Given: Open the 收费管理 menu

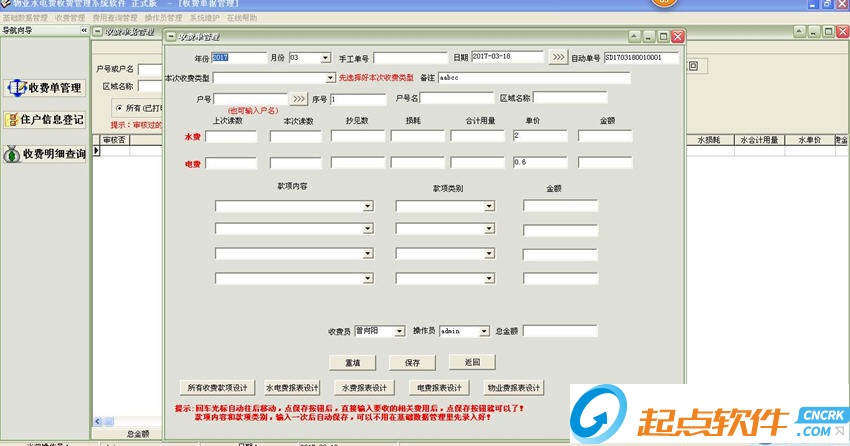Looking at the screenshot, I should click(70, 18).
